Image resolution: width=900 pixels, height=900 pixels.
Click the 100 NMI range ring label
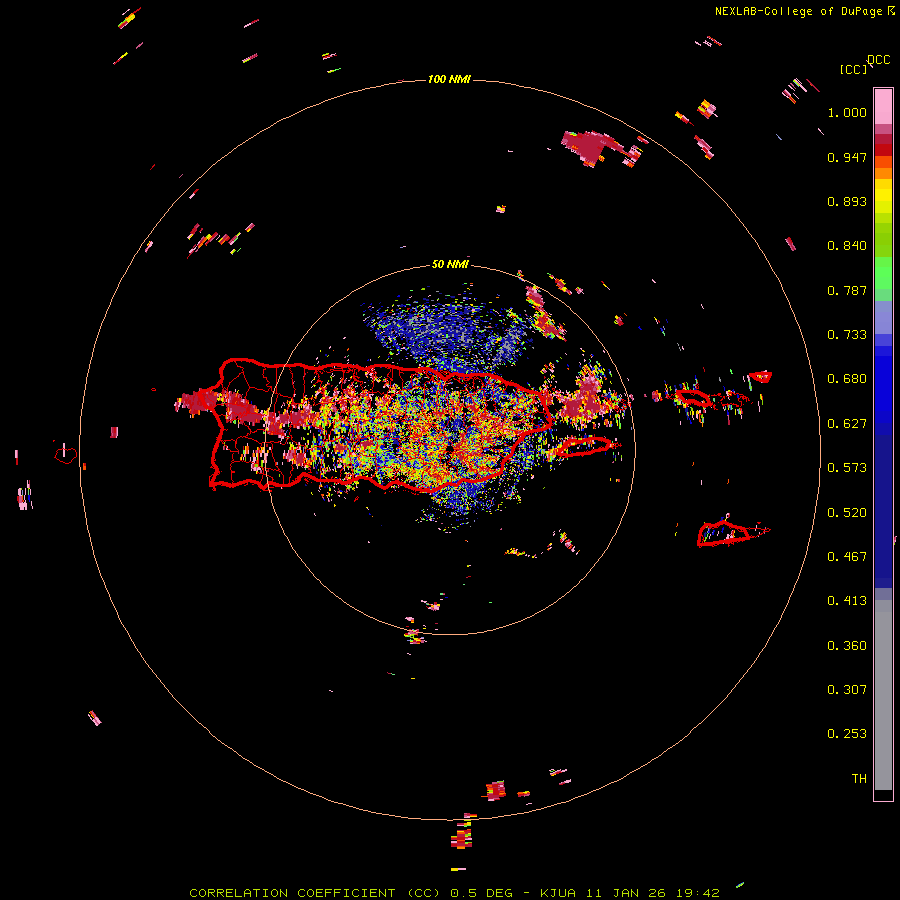pyautogui.click(x=449, y=79)
